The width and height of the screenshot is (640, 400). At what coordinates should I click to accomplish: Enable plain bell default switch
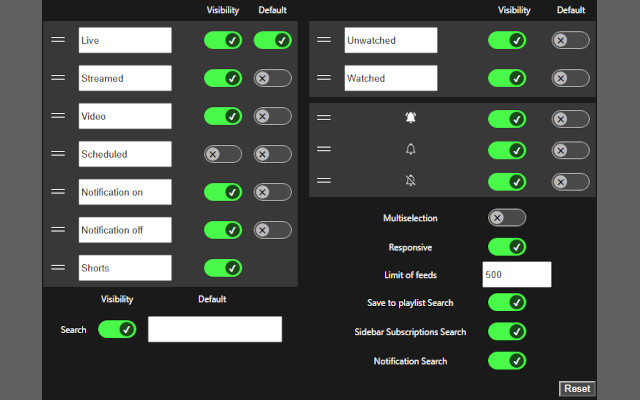(x=571, y=150)
